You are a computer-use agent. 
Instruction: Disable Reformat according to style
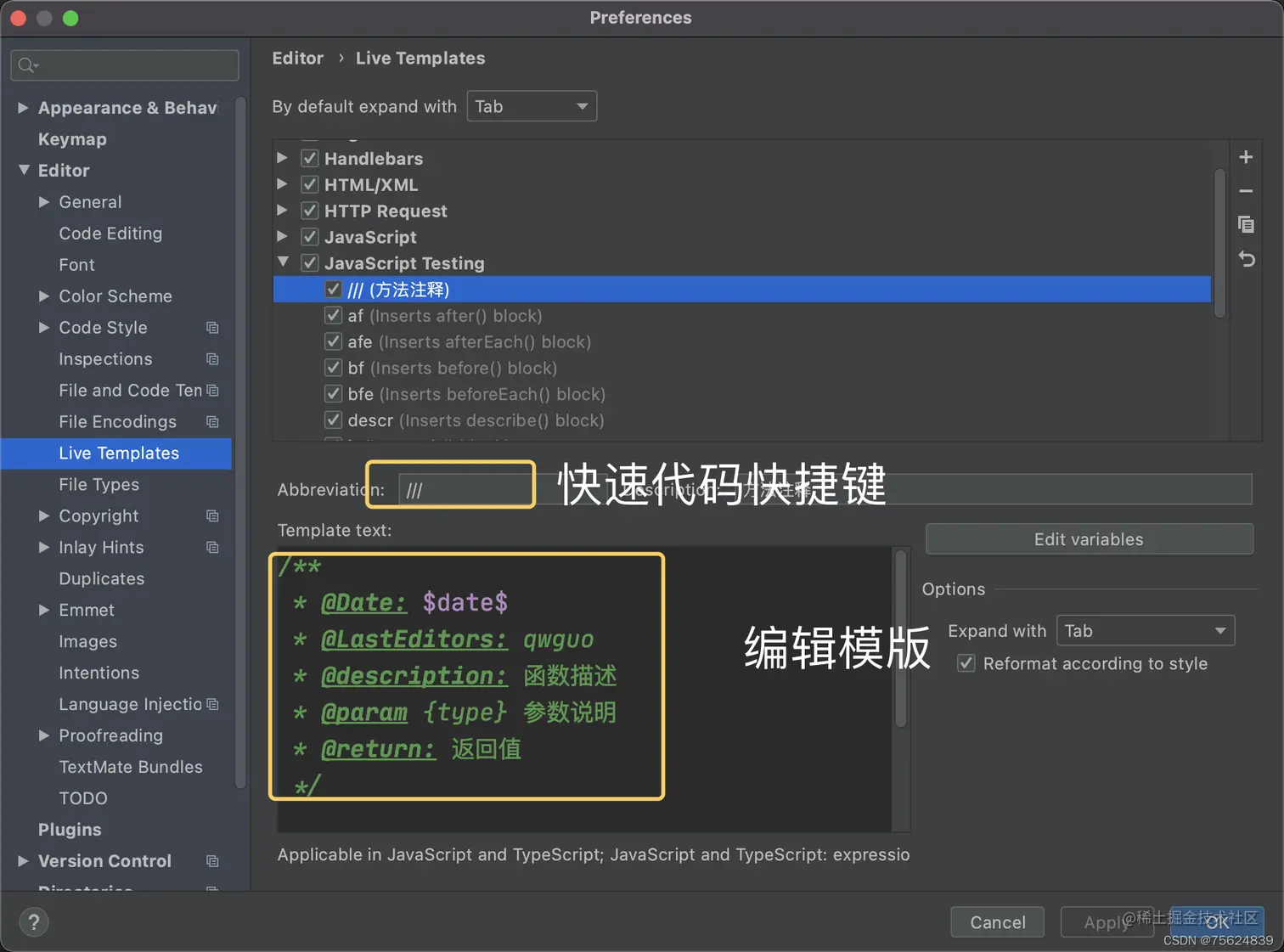click(966, 663)
